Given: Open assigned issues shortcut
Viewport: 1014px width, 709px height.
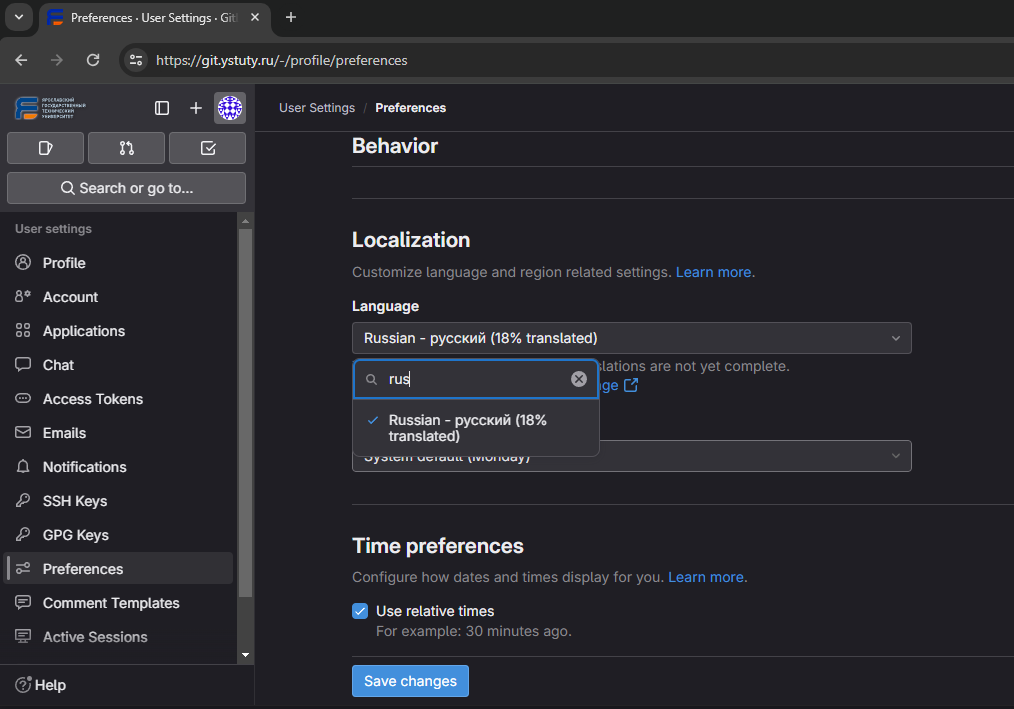Looking at the screenshot, I should pos(45,148).
